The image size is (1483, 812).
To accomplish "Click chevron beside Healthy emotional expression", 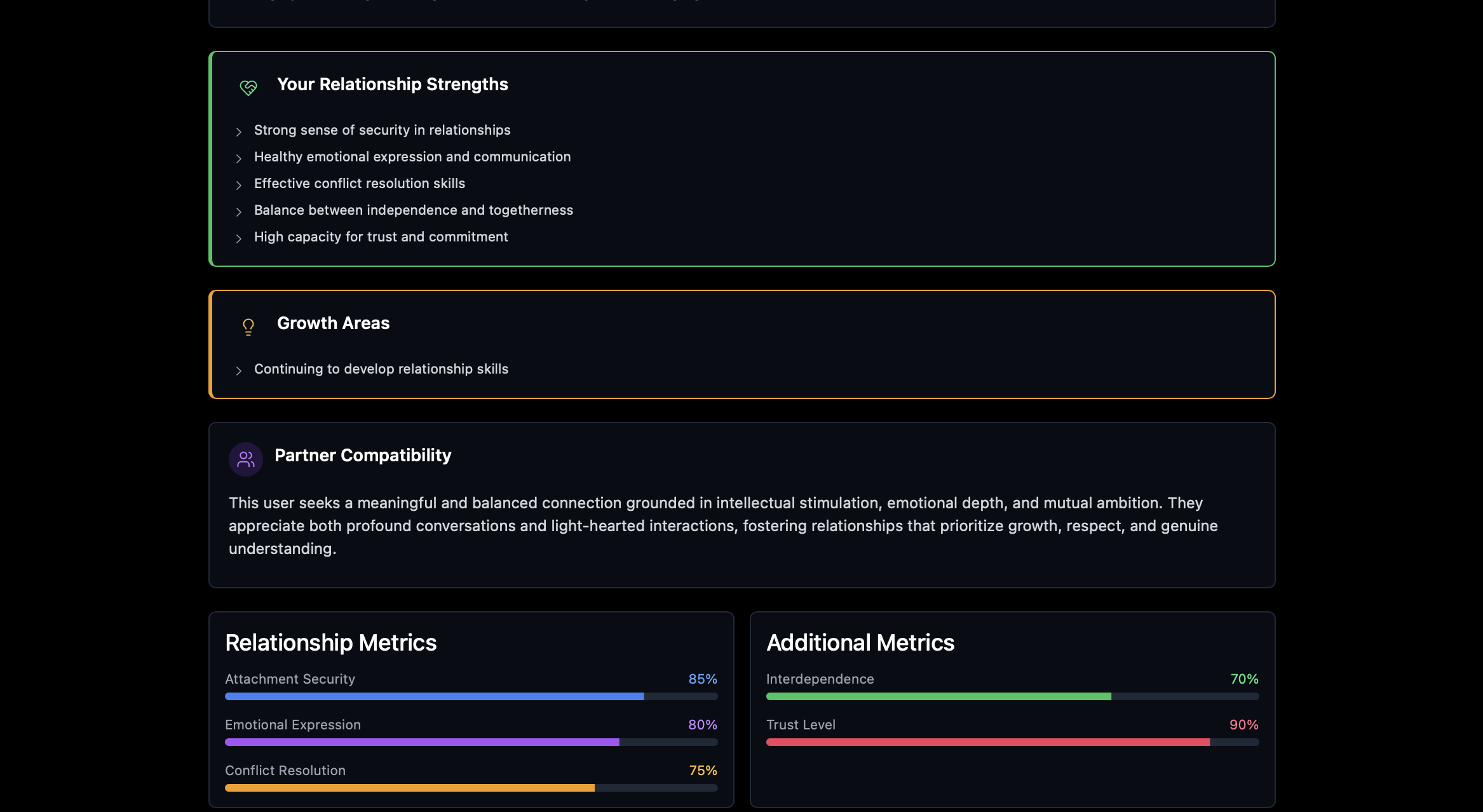I will click(239, 158).
